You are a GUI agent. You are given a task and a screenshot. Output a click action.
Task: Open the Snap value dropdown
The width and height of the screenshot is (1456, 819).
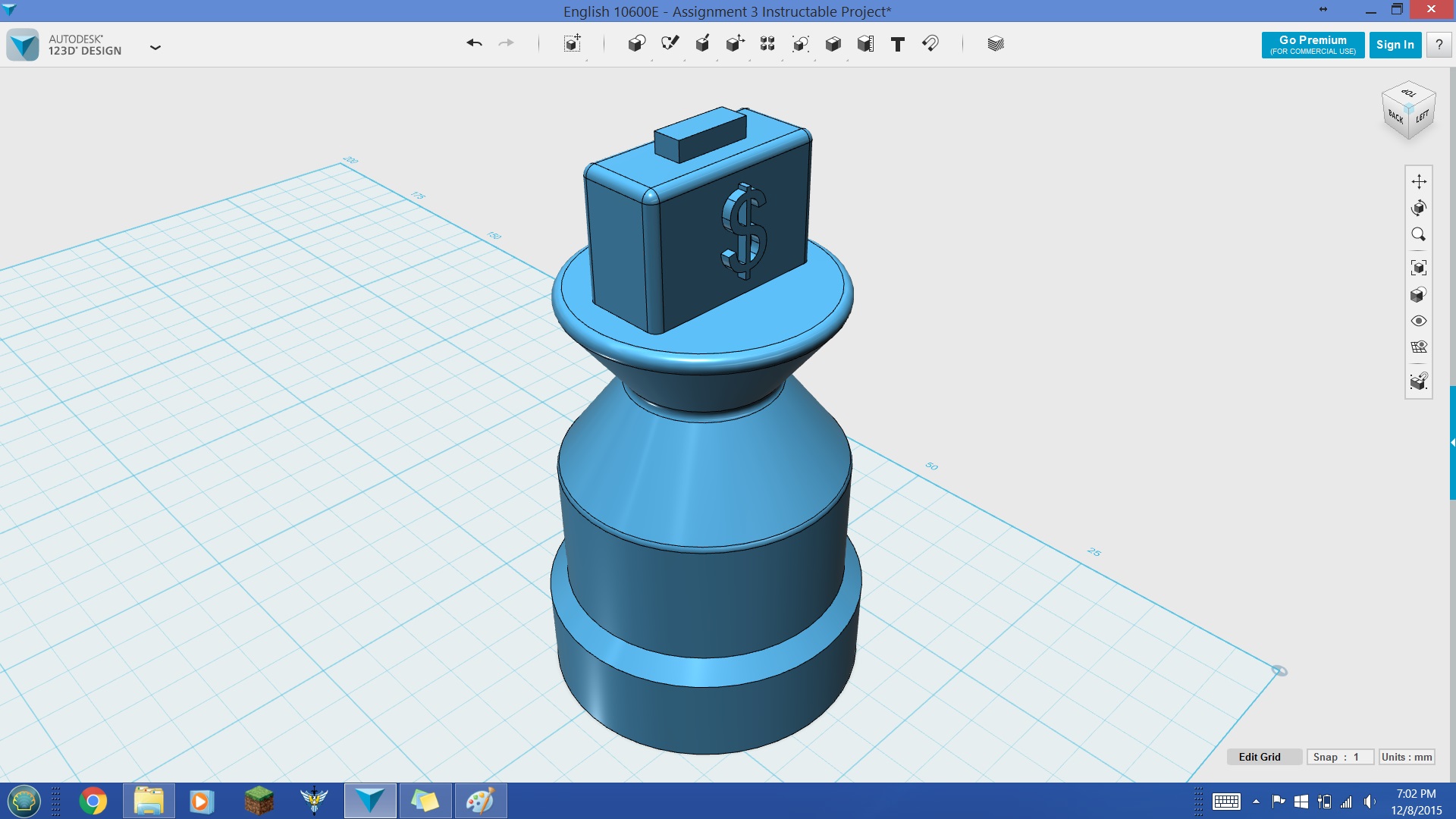click(1340, 757)
